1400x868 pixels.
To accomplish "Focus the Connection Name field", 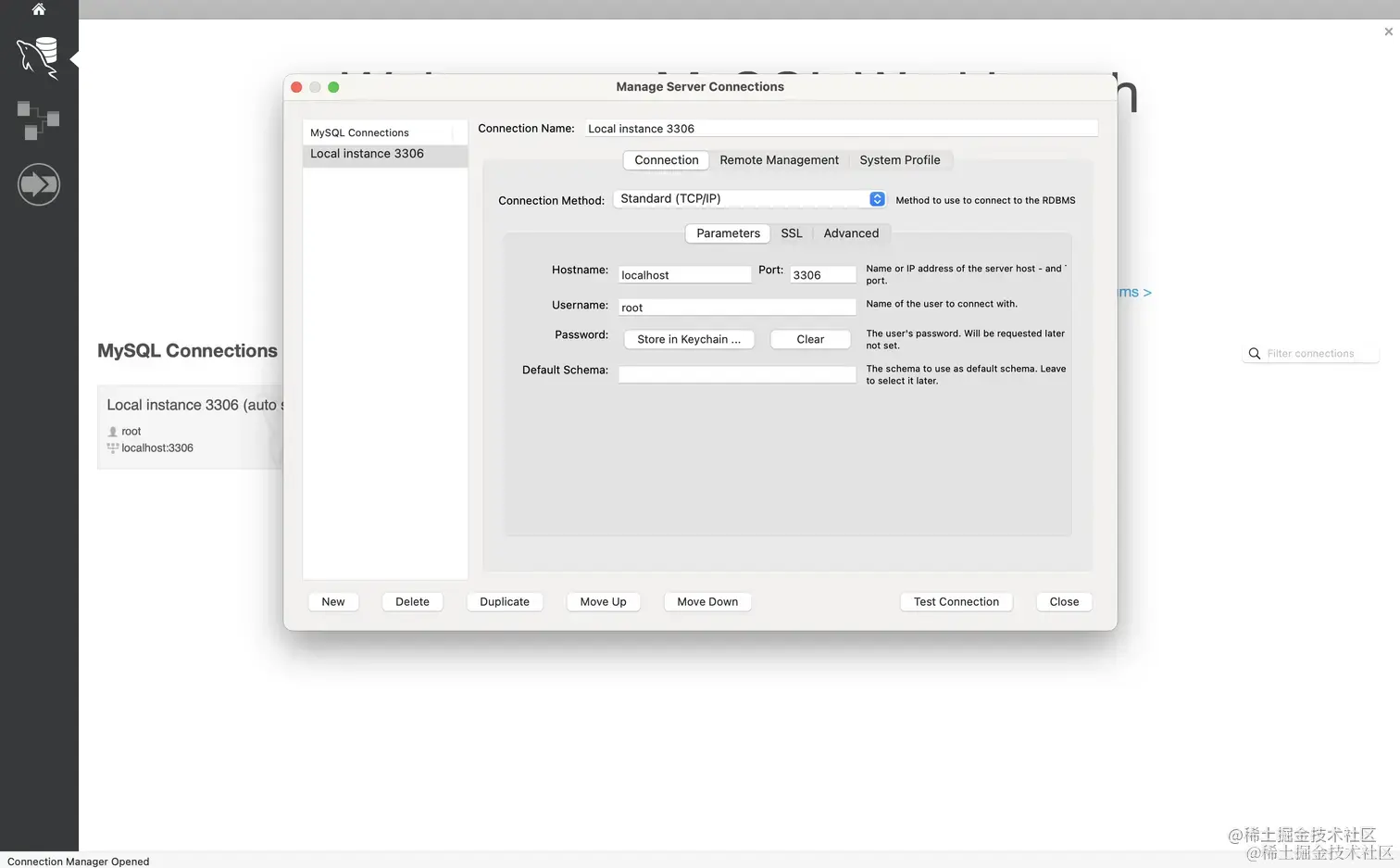I will 841,129.
